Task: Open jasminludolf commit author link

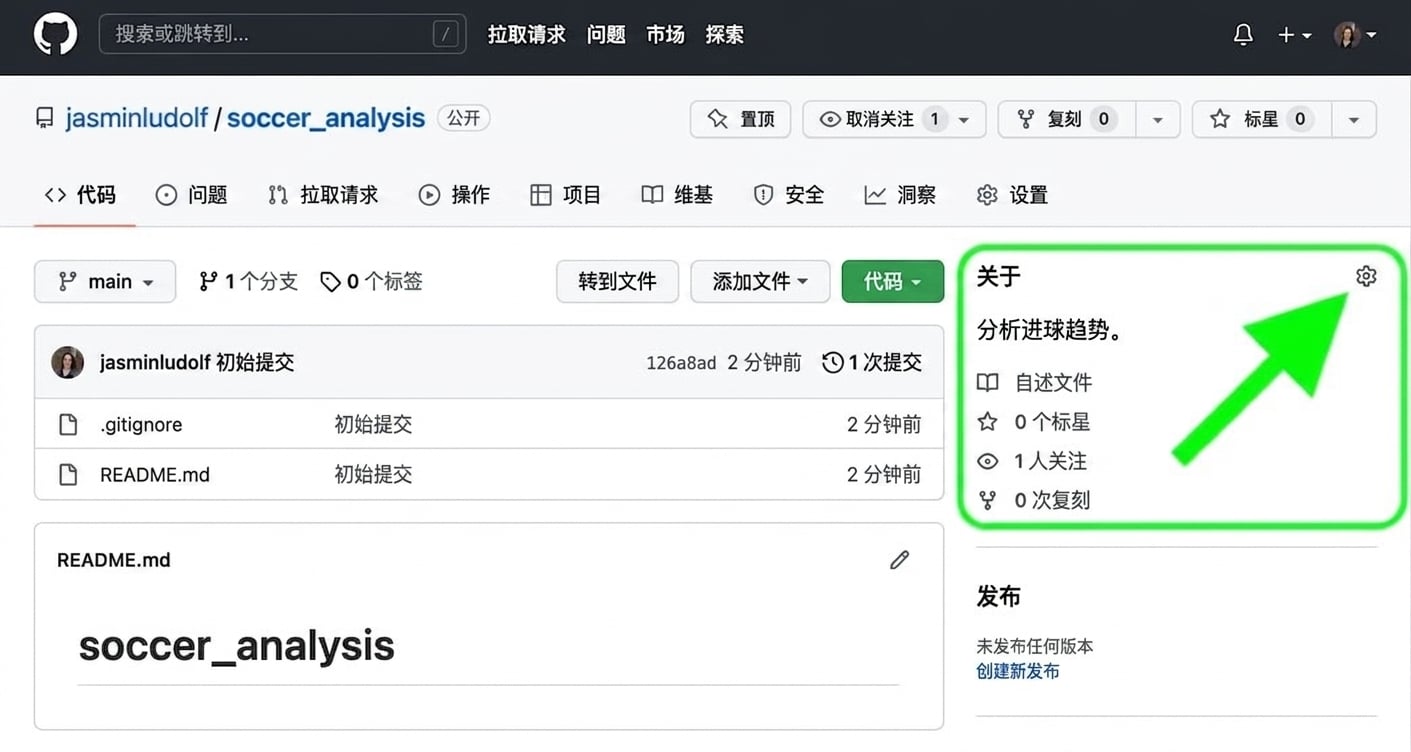Action: (154, 362)
